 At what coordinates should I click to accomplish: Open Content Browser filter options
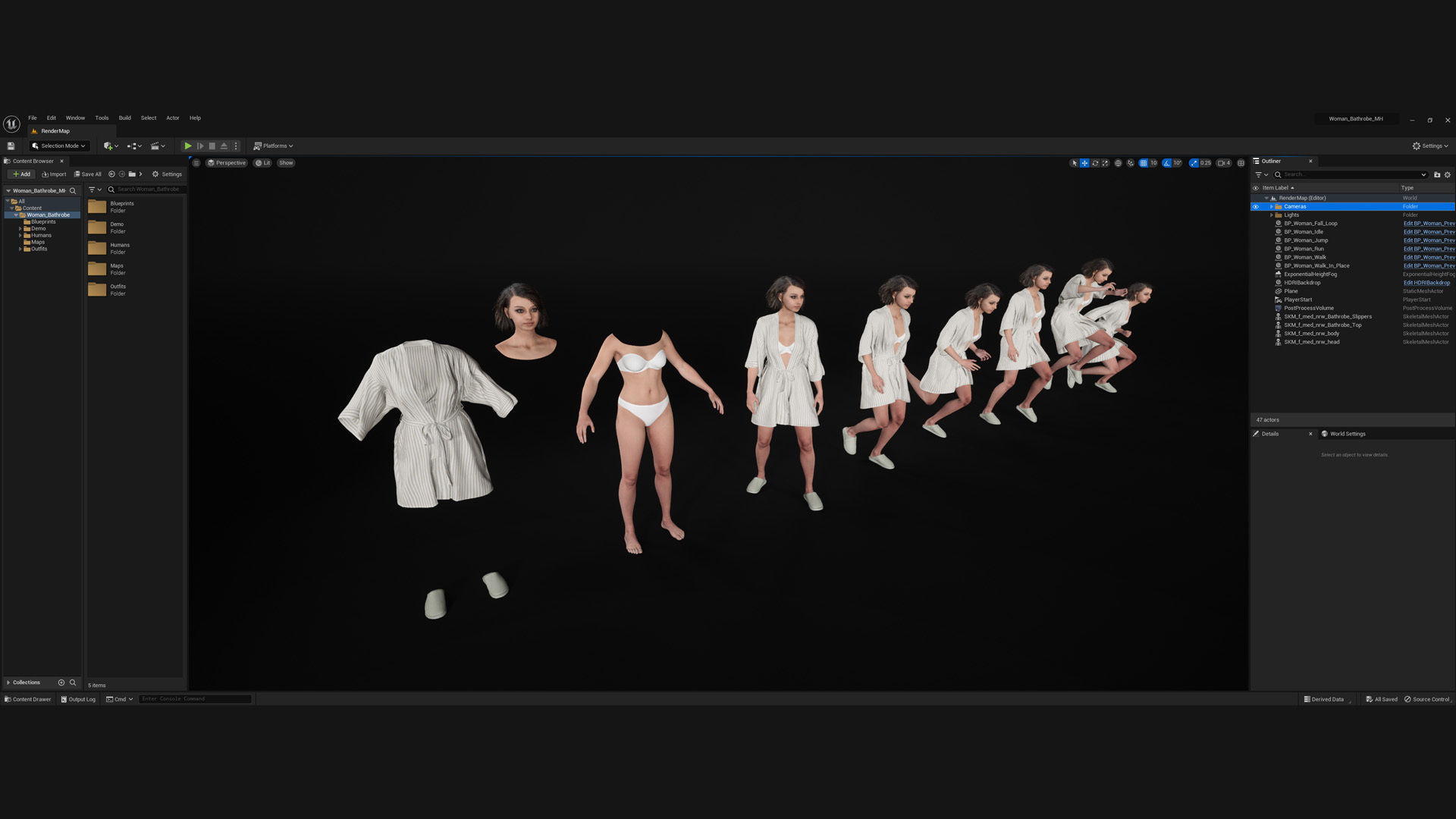[95, 190]
